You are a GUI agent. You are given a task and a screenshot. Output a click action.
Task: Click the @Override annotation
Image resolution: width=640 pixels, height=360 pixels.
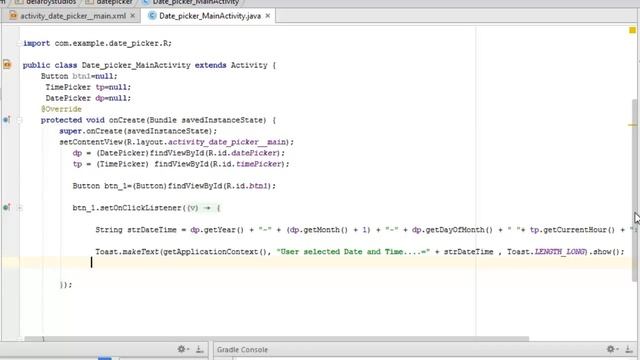(61, 109)
